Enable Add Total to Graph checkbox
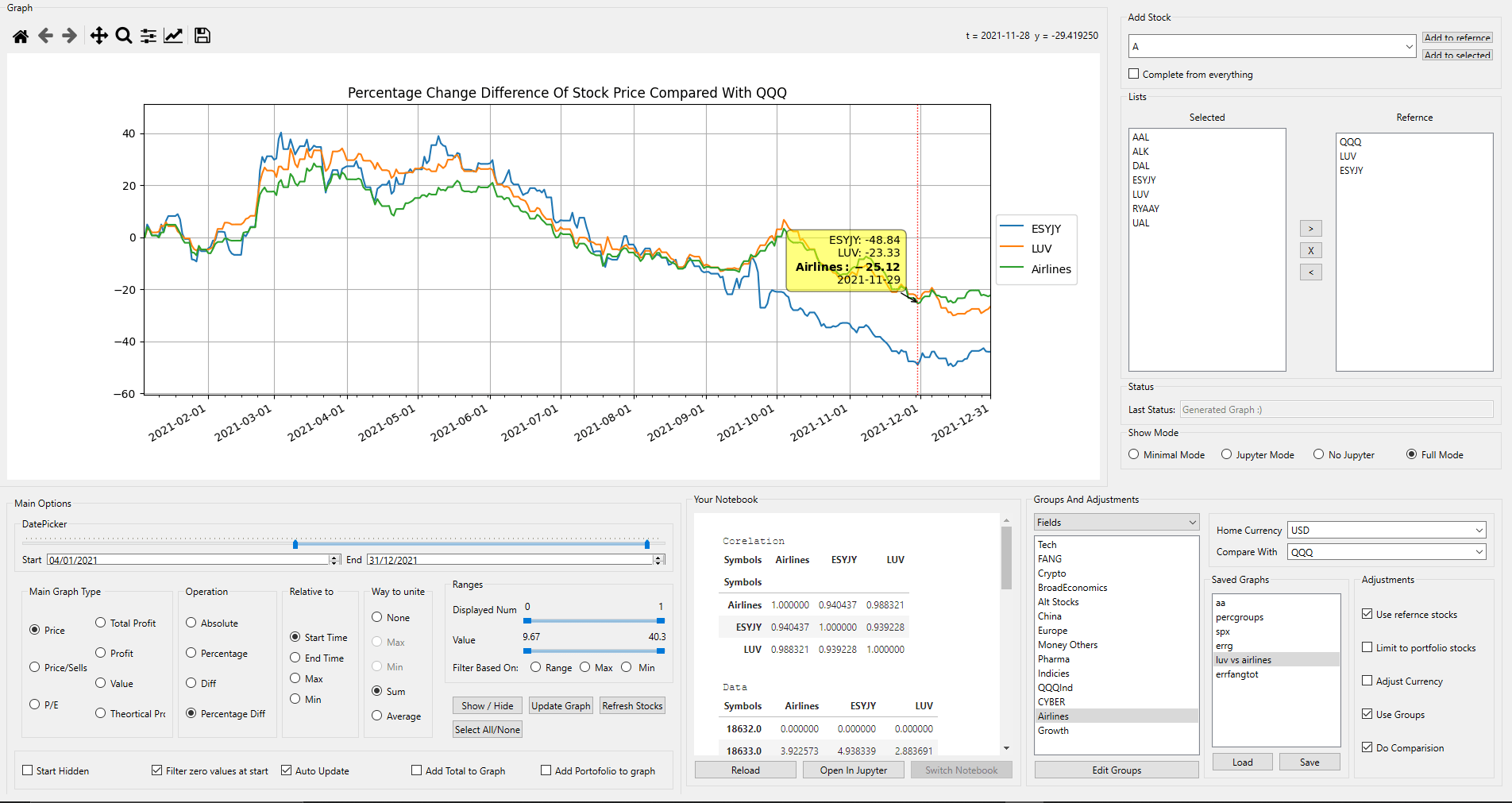The image size is (1512, 803). tap(417, 770)
